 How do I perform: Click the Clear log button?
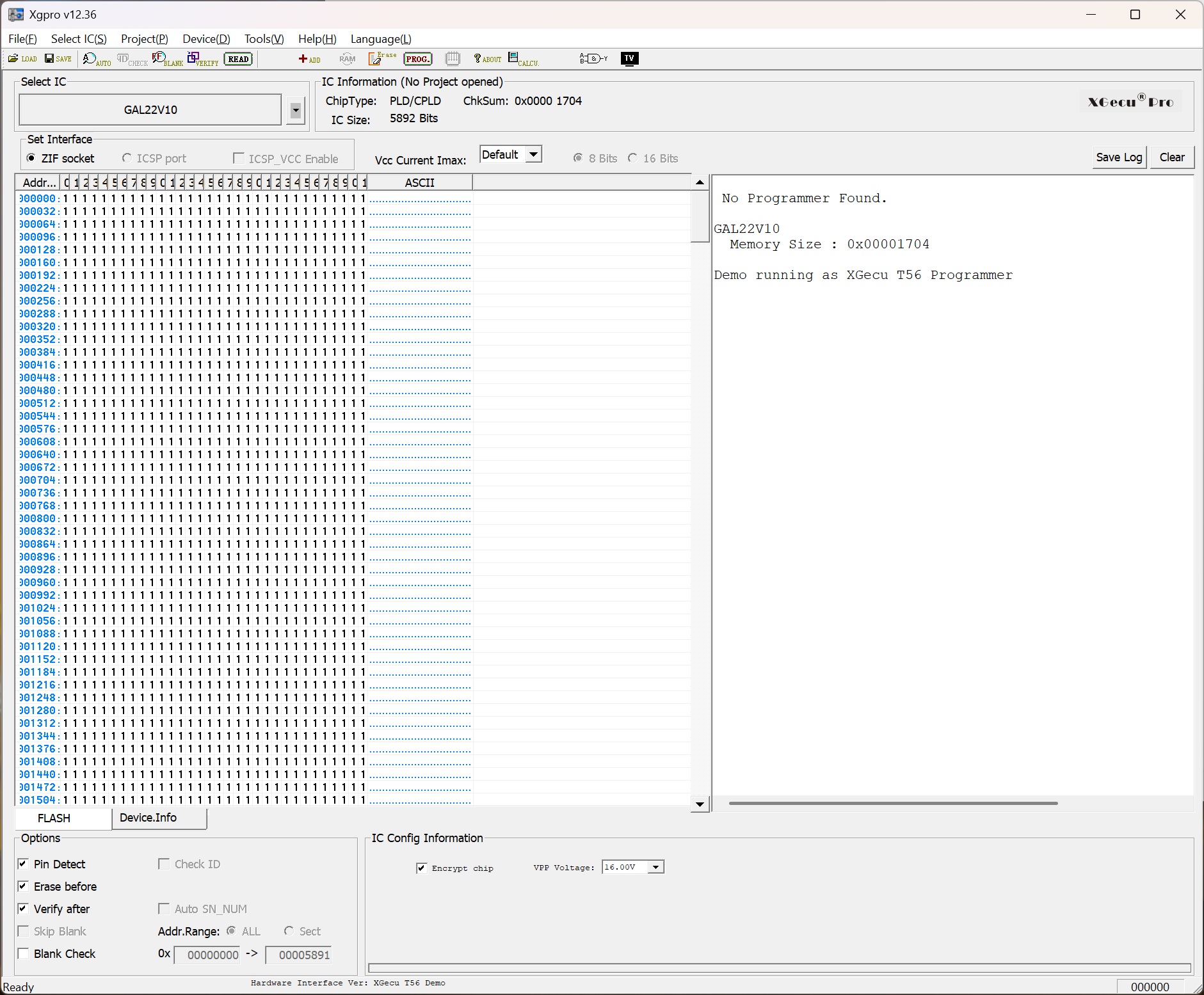1171,157
